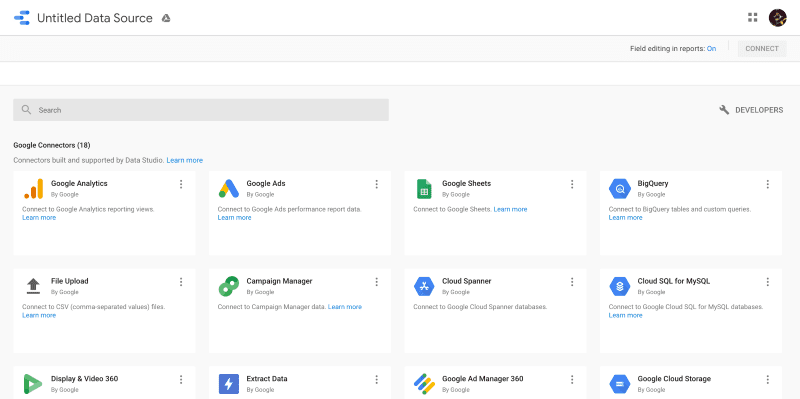Click the File Upload card title
The image size is (800, 399).
pyautogui.click(x=69, y=281)
